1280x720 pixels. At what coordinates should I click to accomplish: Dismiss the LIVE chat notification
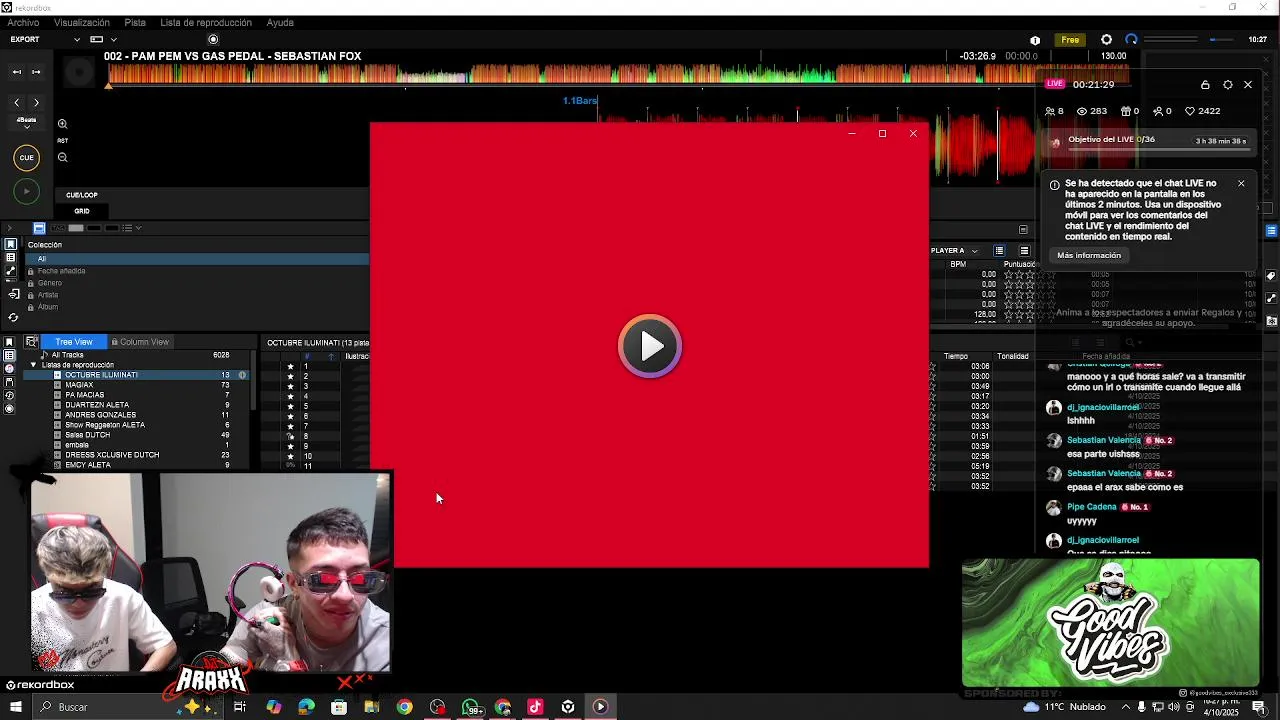pyautogui.click(x=1241, y=184)
